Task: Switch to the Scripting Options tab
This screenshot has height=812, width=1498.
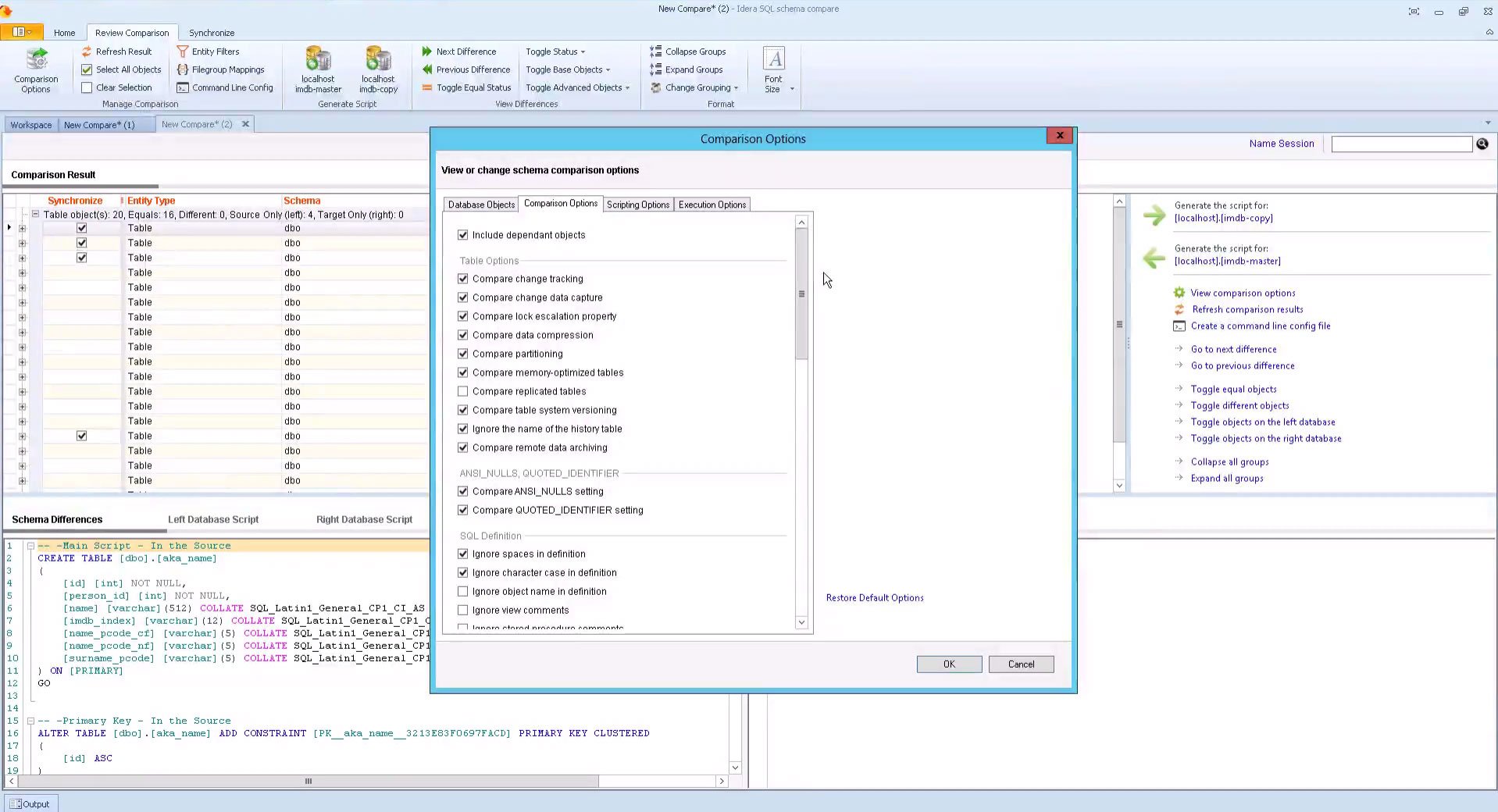Action: (x=637, y=205)
